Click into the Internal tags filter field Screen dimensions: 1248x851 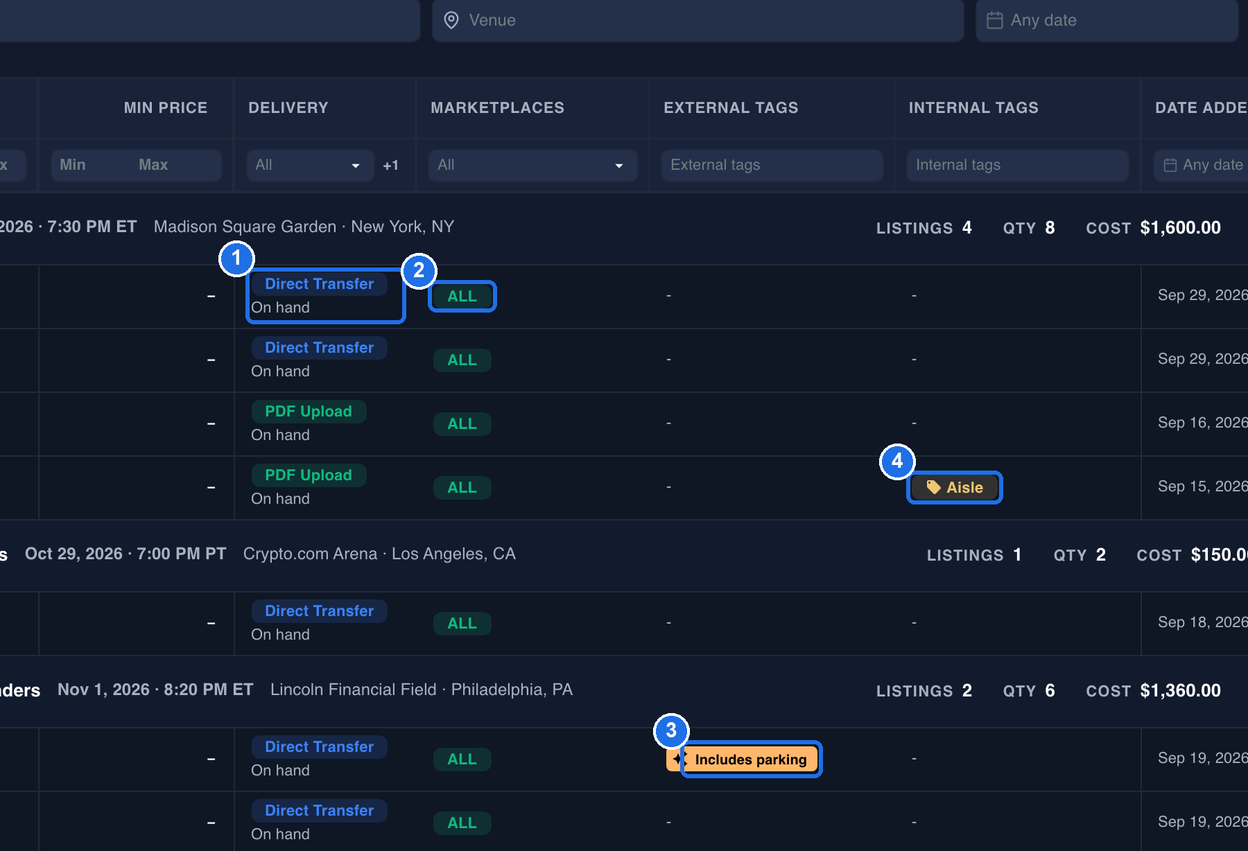point(1018,165)
